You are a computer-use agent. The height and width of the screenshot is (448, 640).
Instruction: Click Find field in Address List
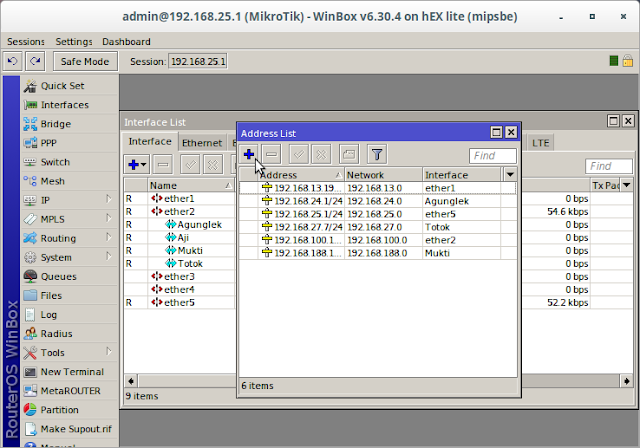493,156
